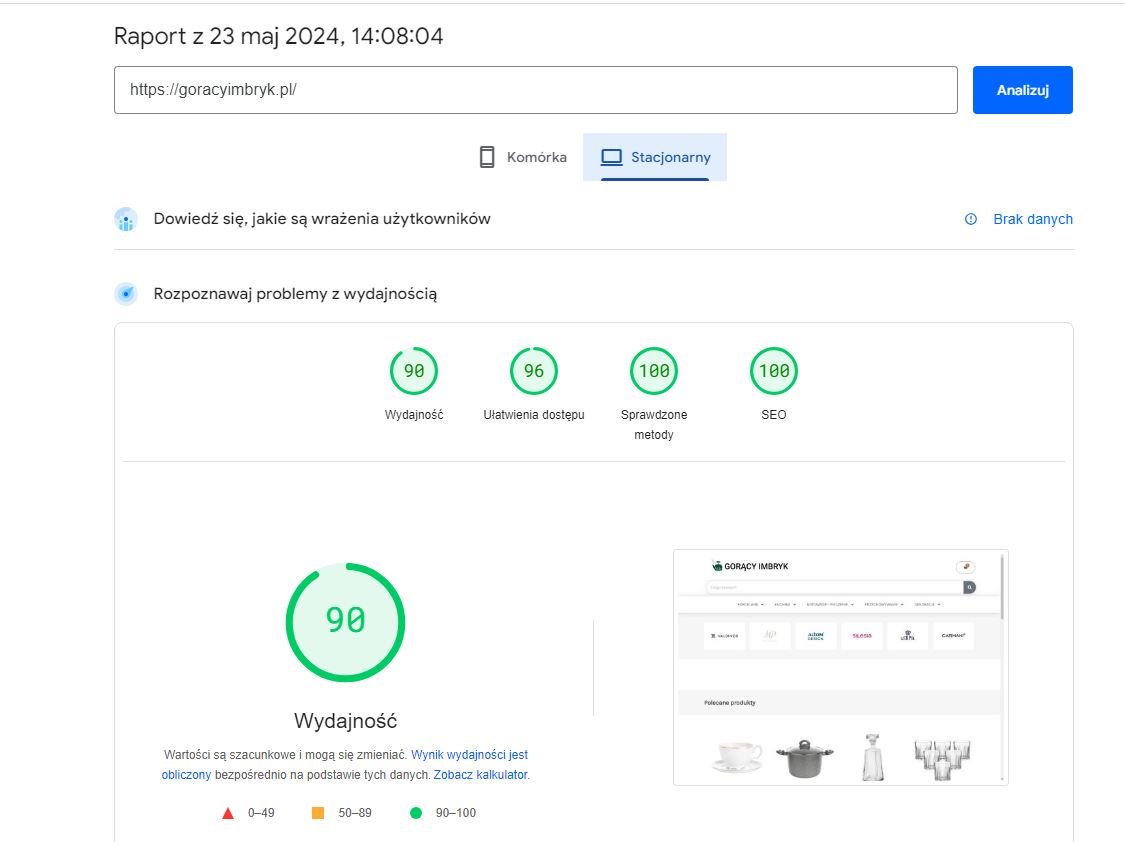Select the Ułatwienia dostępu score gauge 96
The height and width of the screenshot is (842, 1125).
(534, 372)
